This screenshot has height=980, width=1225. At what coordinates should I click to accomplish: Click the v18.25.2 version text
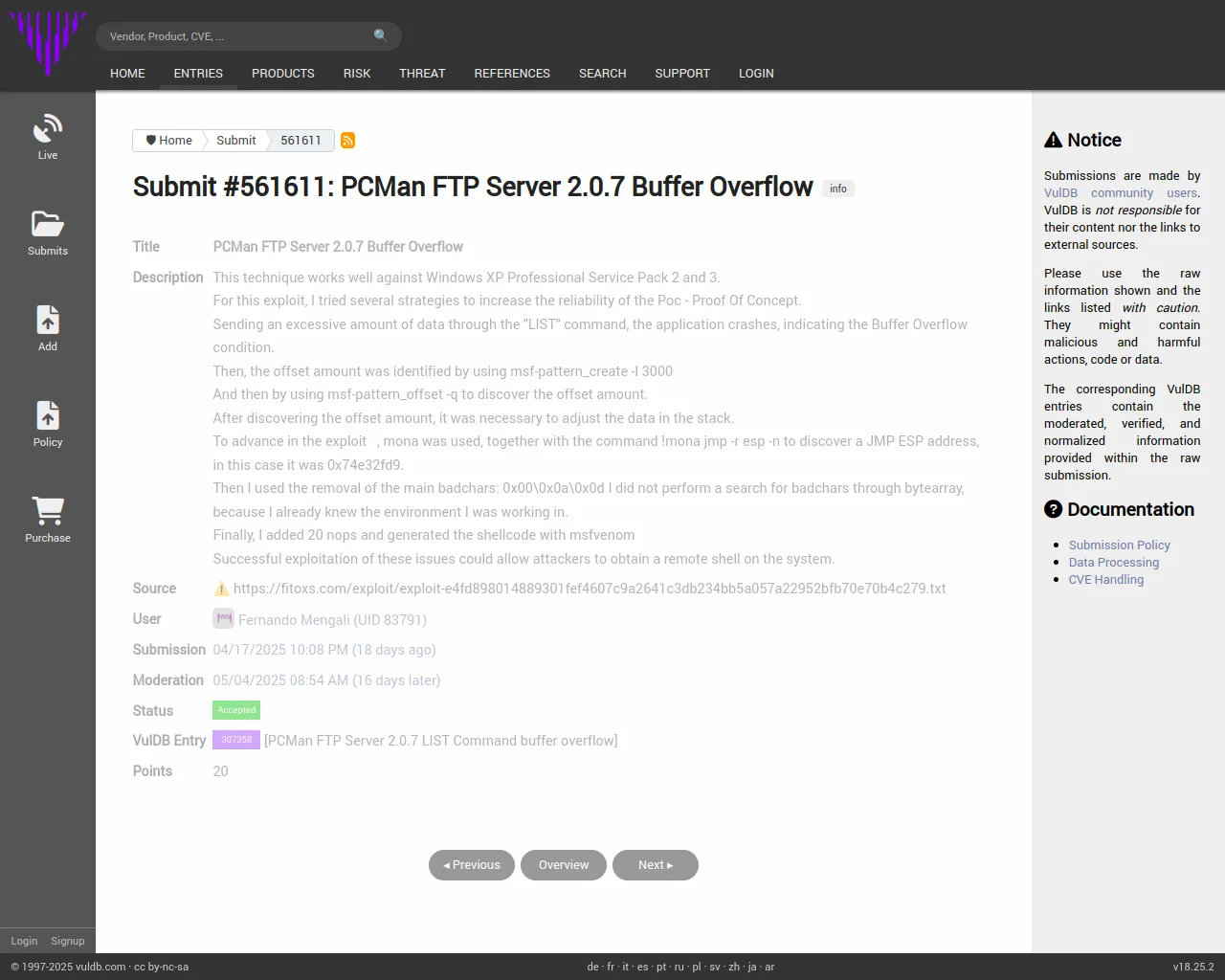tap(1193, 968)
